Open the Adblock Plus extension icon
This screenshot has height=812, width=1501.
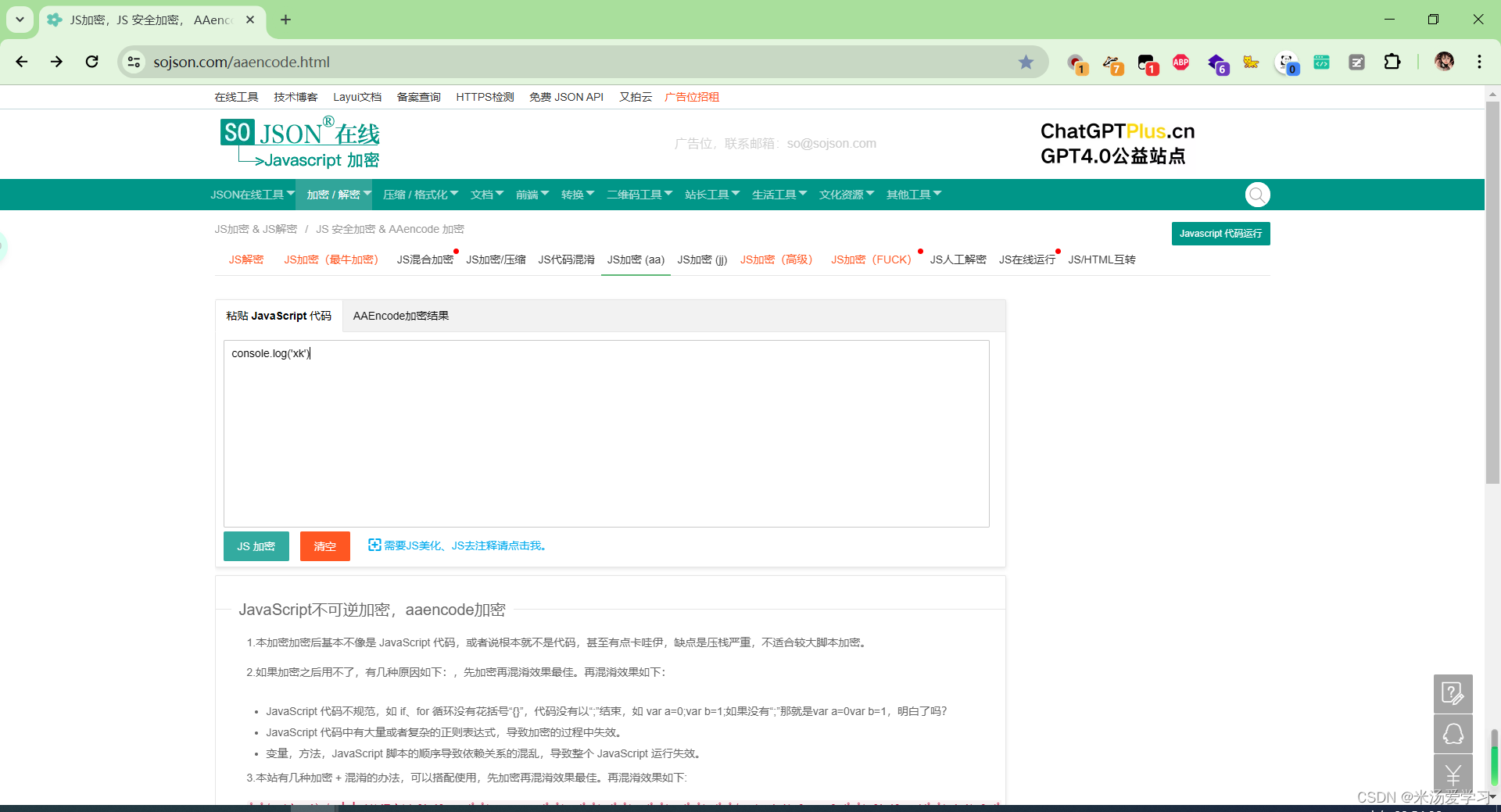[x=1180, y=63]
